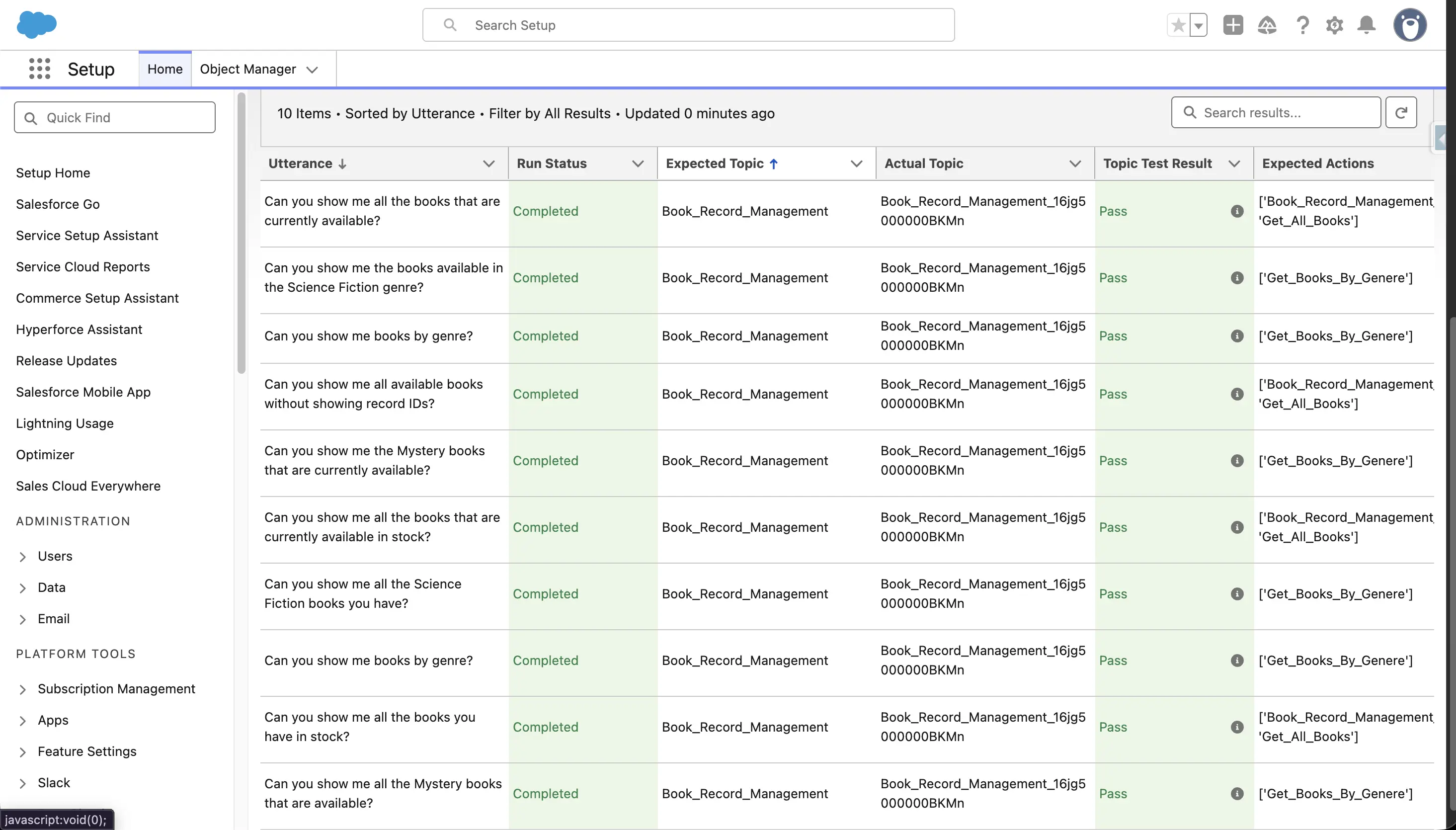
Task: Open the setup gear menu
Action: 1334,25
